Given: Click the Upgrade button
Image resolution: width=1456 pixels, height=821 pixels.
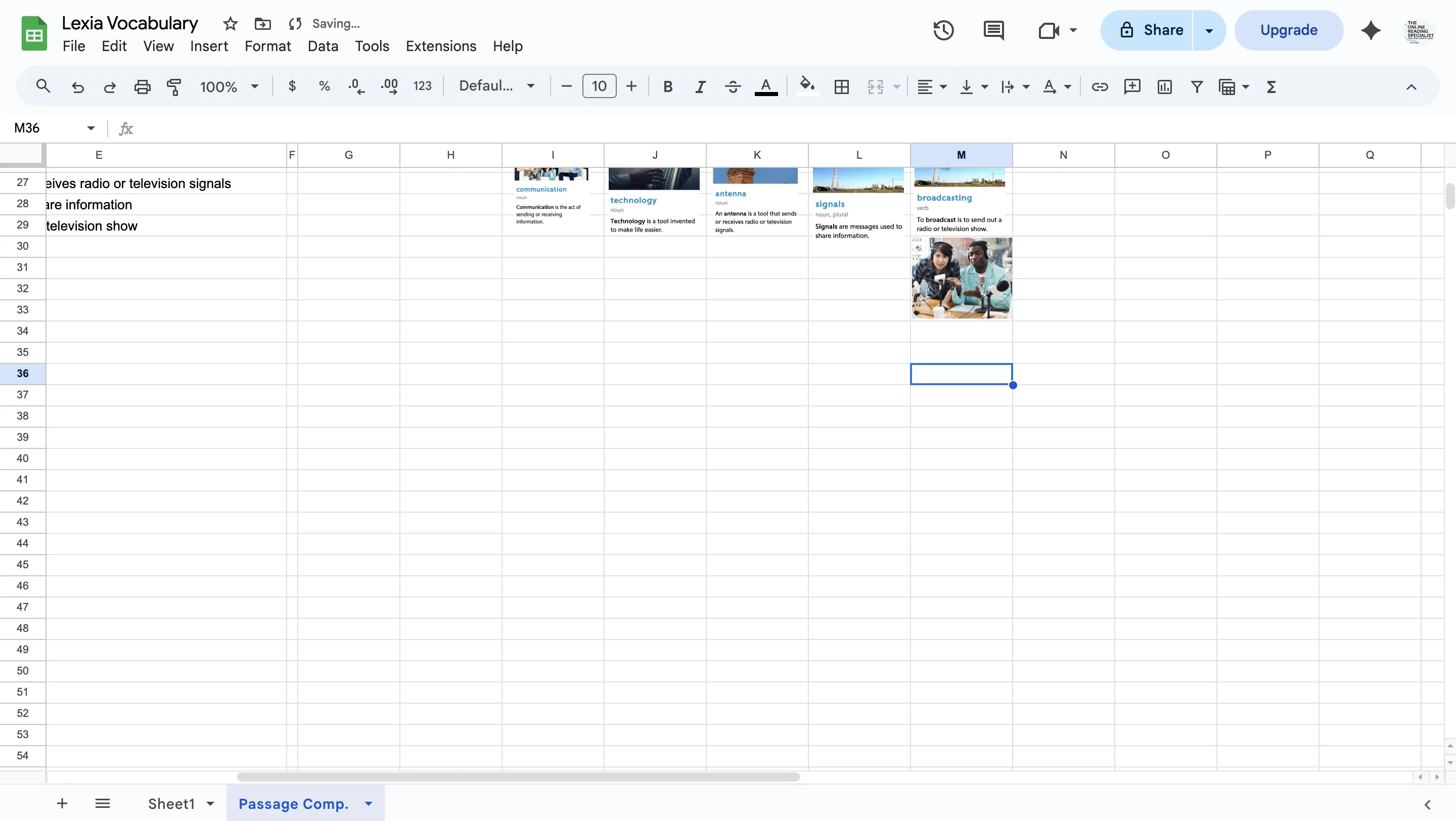Looking at the screenshot, I should pos(1289,30).
